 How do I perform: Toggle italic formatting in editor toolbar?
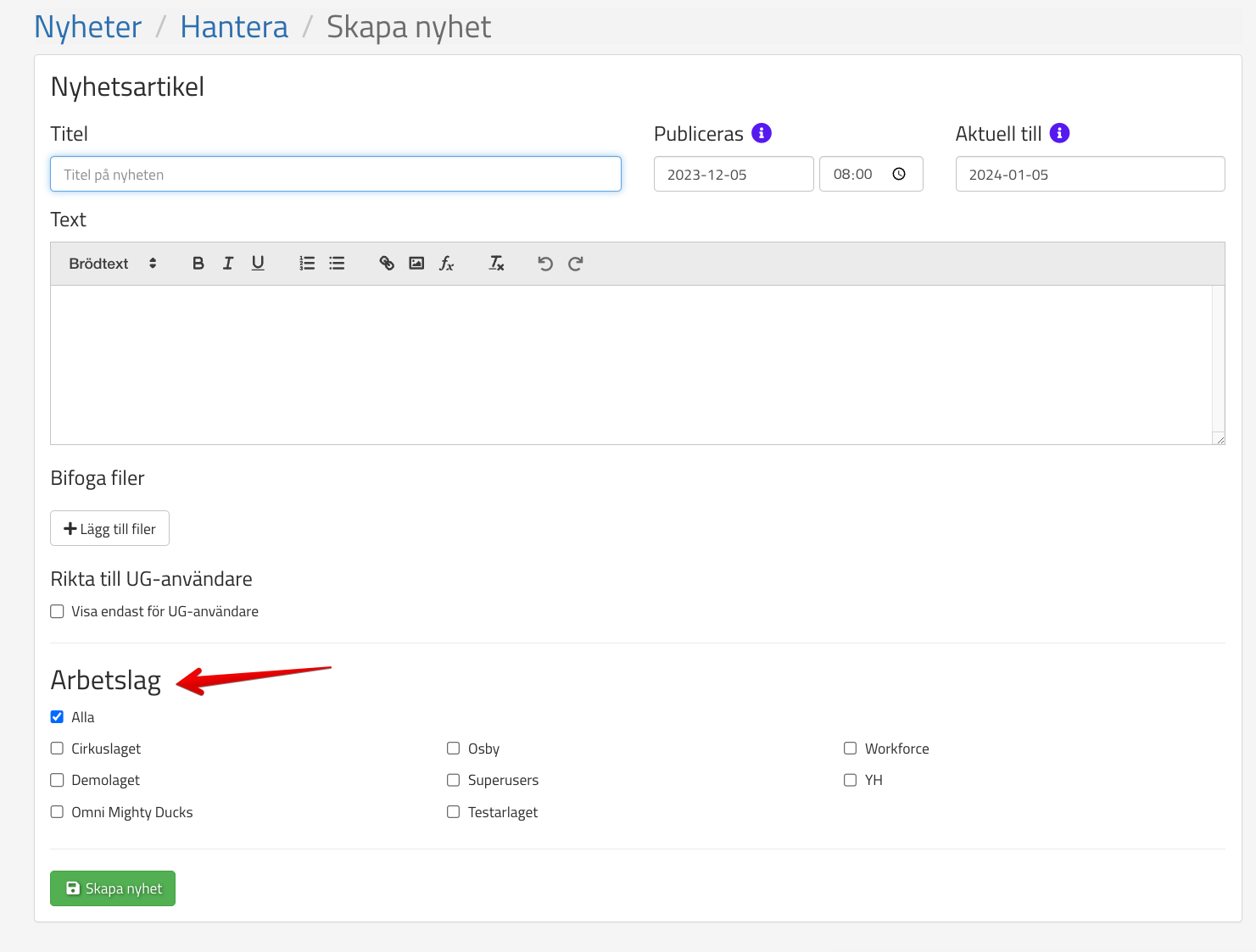[228, 264]
